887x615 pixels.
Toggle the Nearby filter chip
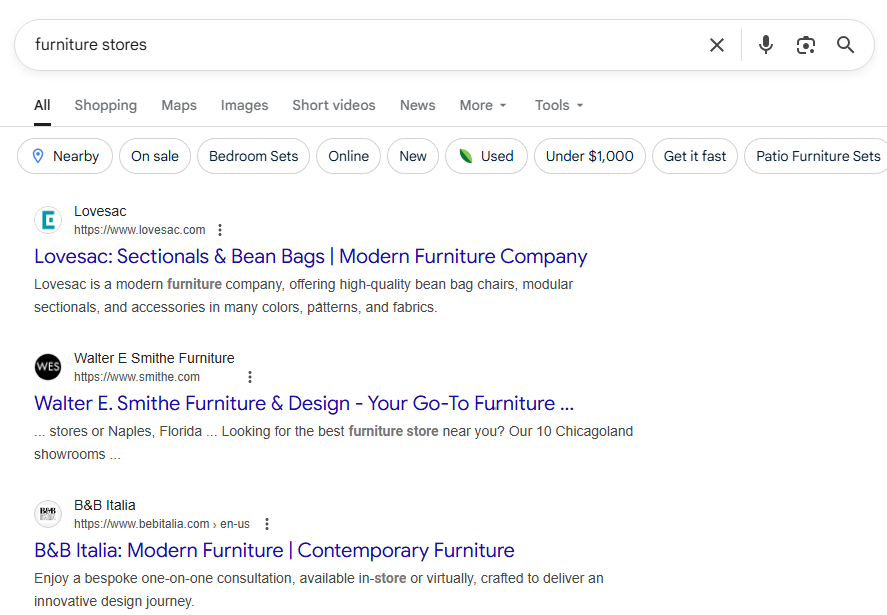point(65,156)
